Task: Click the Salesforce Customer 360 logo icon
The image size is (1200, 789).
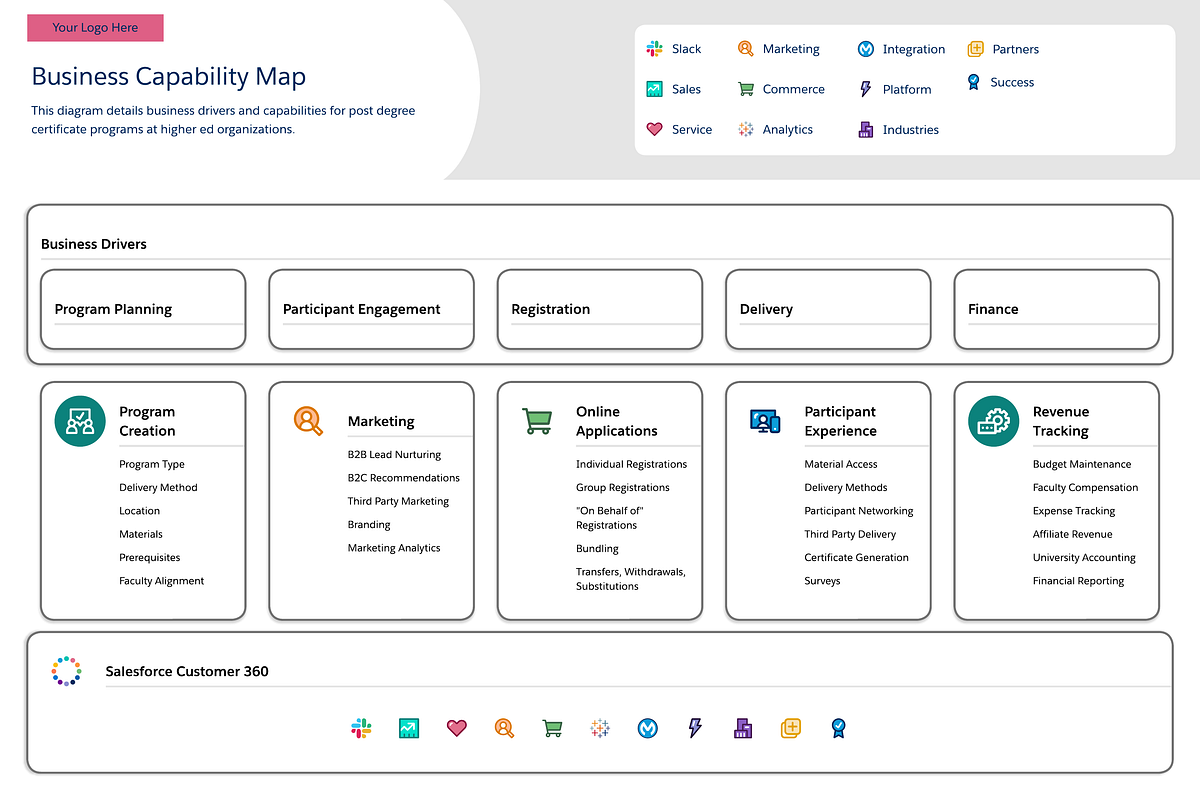Action: 66,671
